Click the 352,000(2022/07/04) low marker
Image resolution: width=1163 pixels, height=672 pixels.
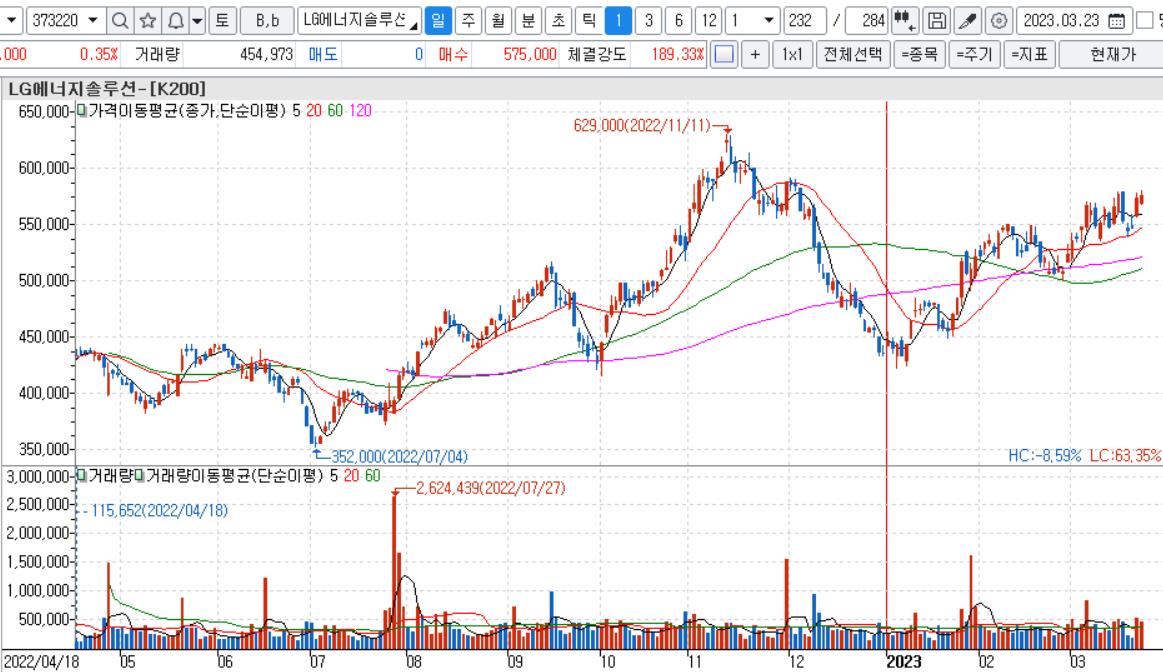(x=399, y=457)
